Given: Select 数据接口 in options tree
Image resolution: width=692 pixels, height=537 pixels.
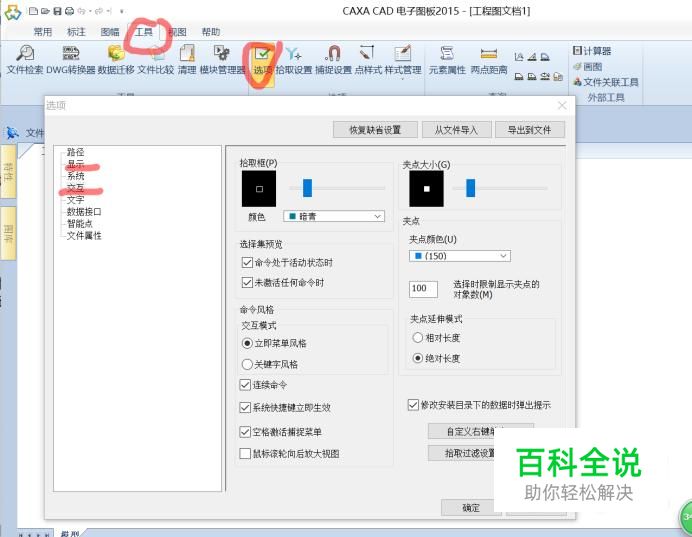Looking at the screenshot, I should (84, 212).
